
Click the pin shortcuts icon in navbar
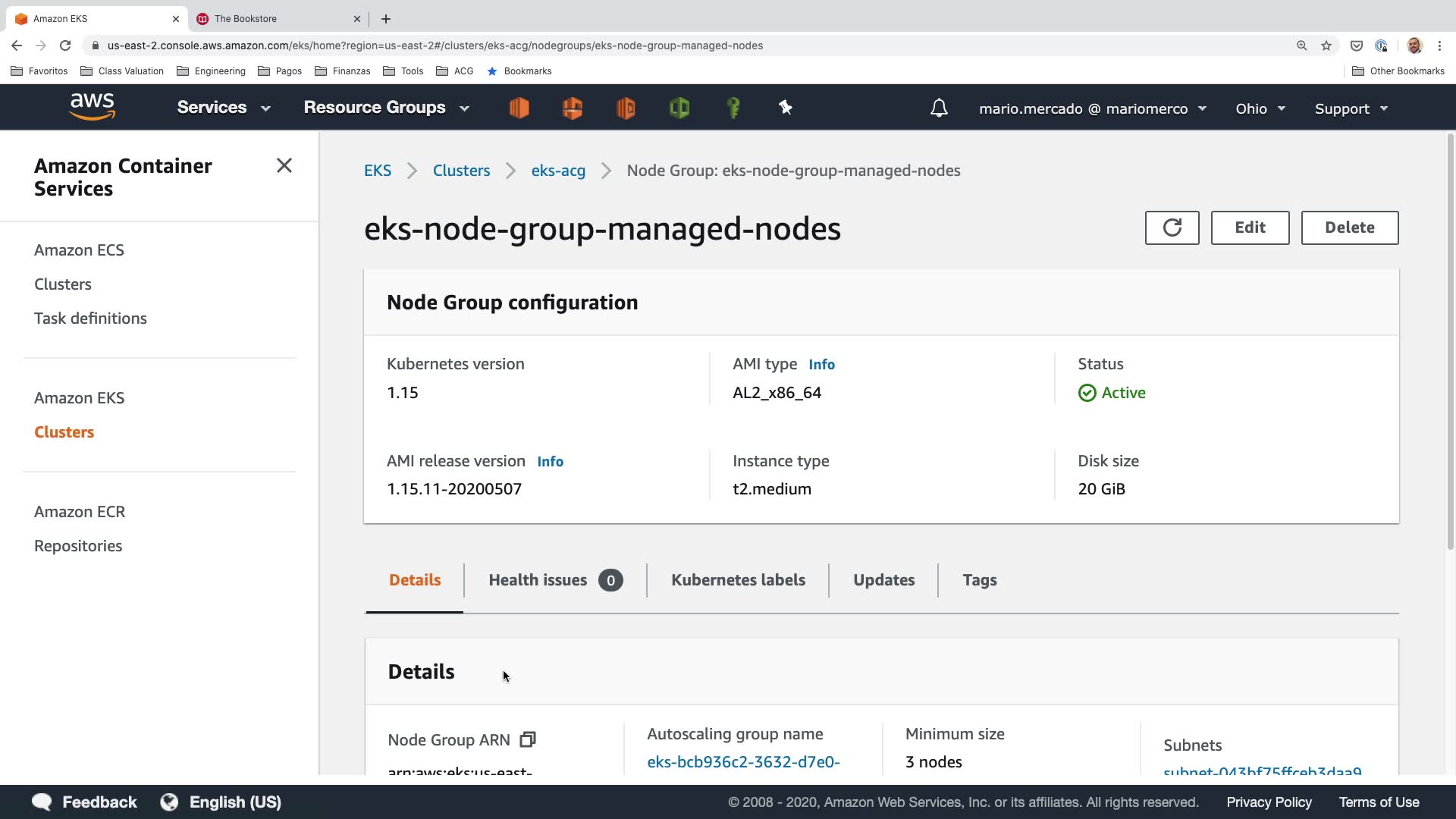[x=786, y=108]
